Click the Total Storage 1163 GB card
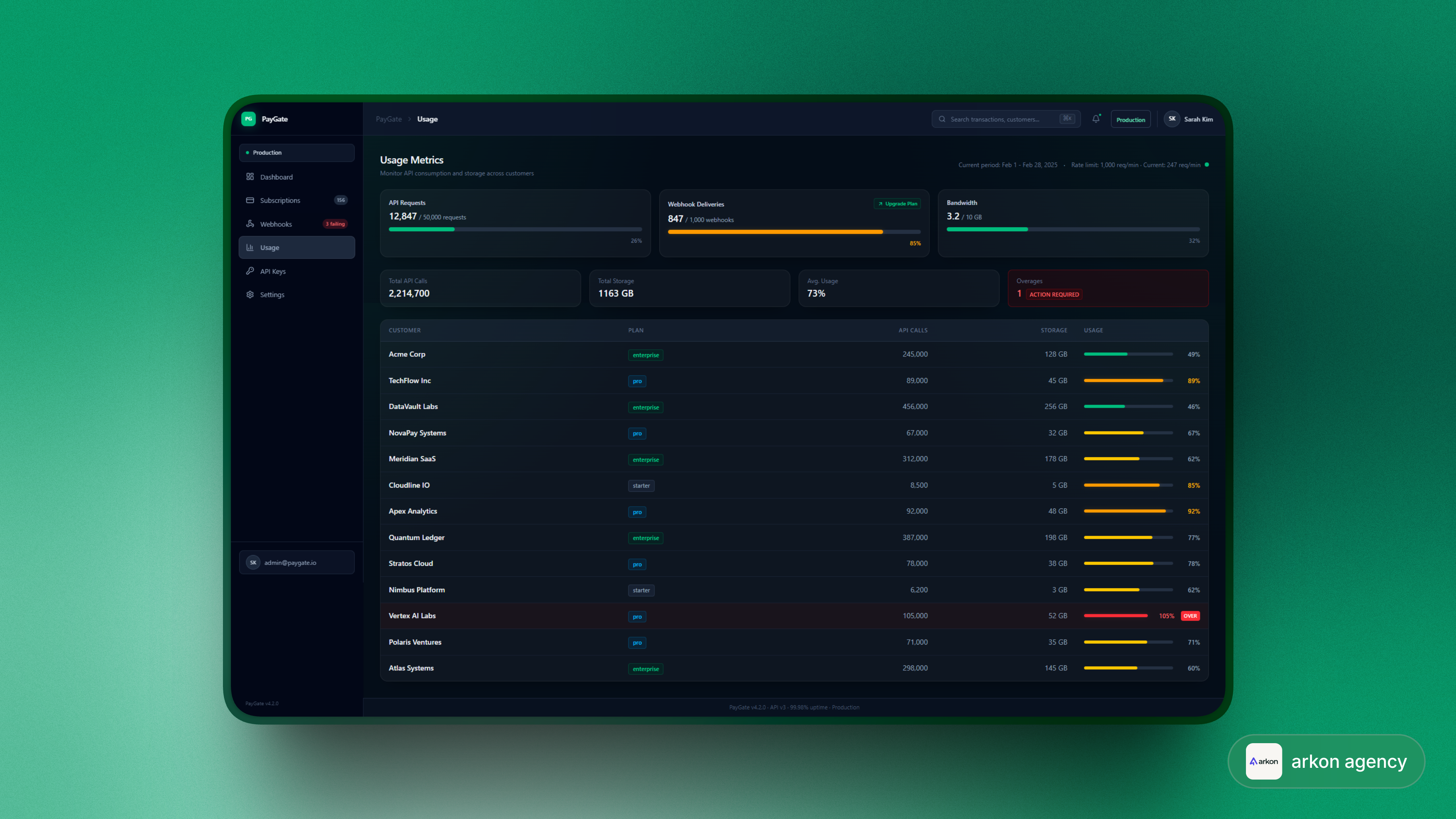Screen dimensions: 1456x819 click(690, 288)
